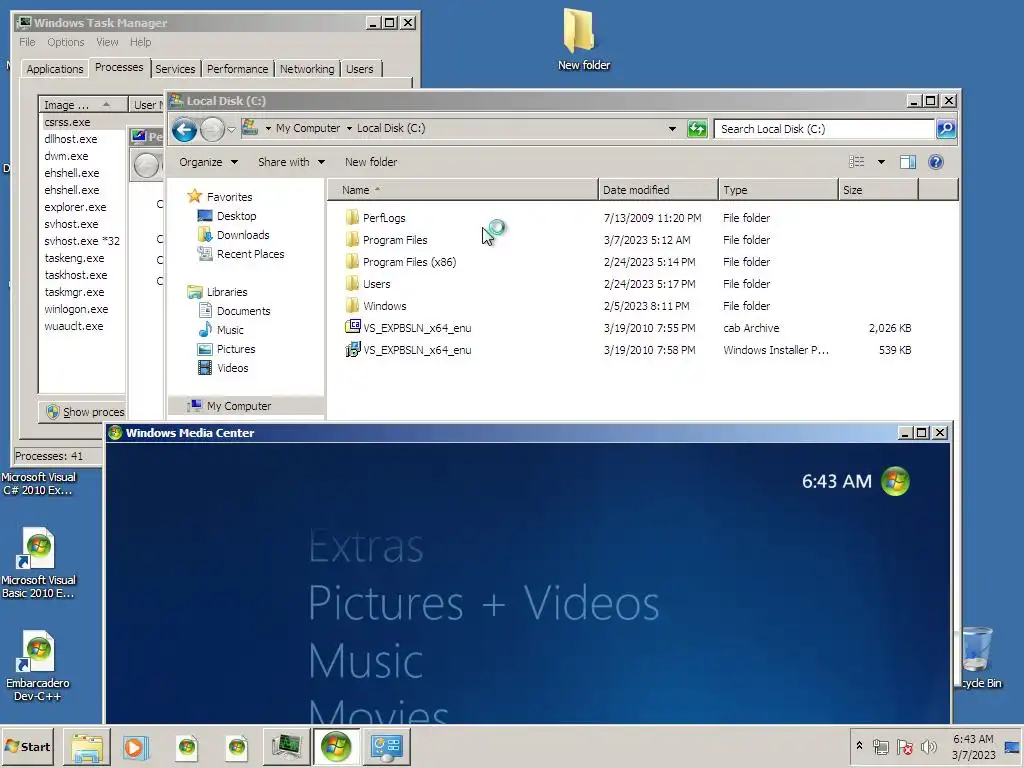The image size is (1024, 768).
Task: Click the Start button
Action: click(28, 747)
